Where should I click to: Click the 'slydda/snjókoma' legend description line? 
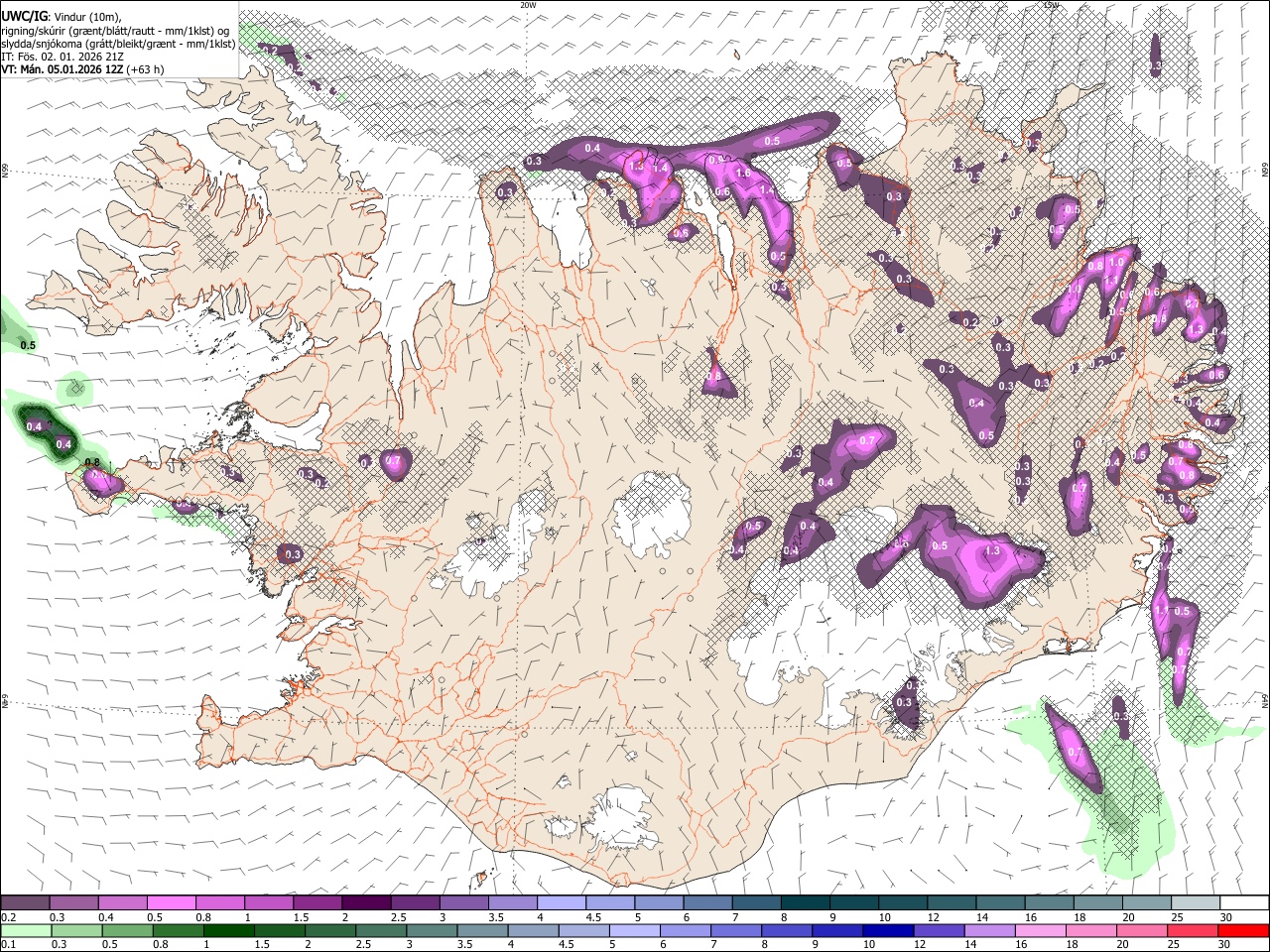(118, 44)
